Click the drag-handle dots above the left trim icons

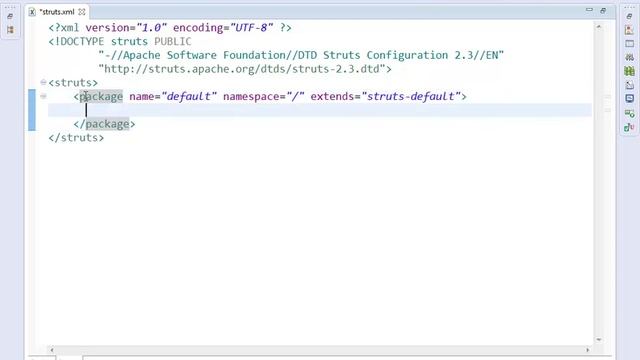[10, 7]
